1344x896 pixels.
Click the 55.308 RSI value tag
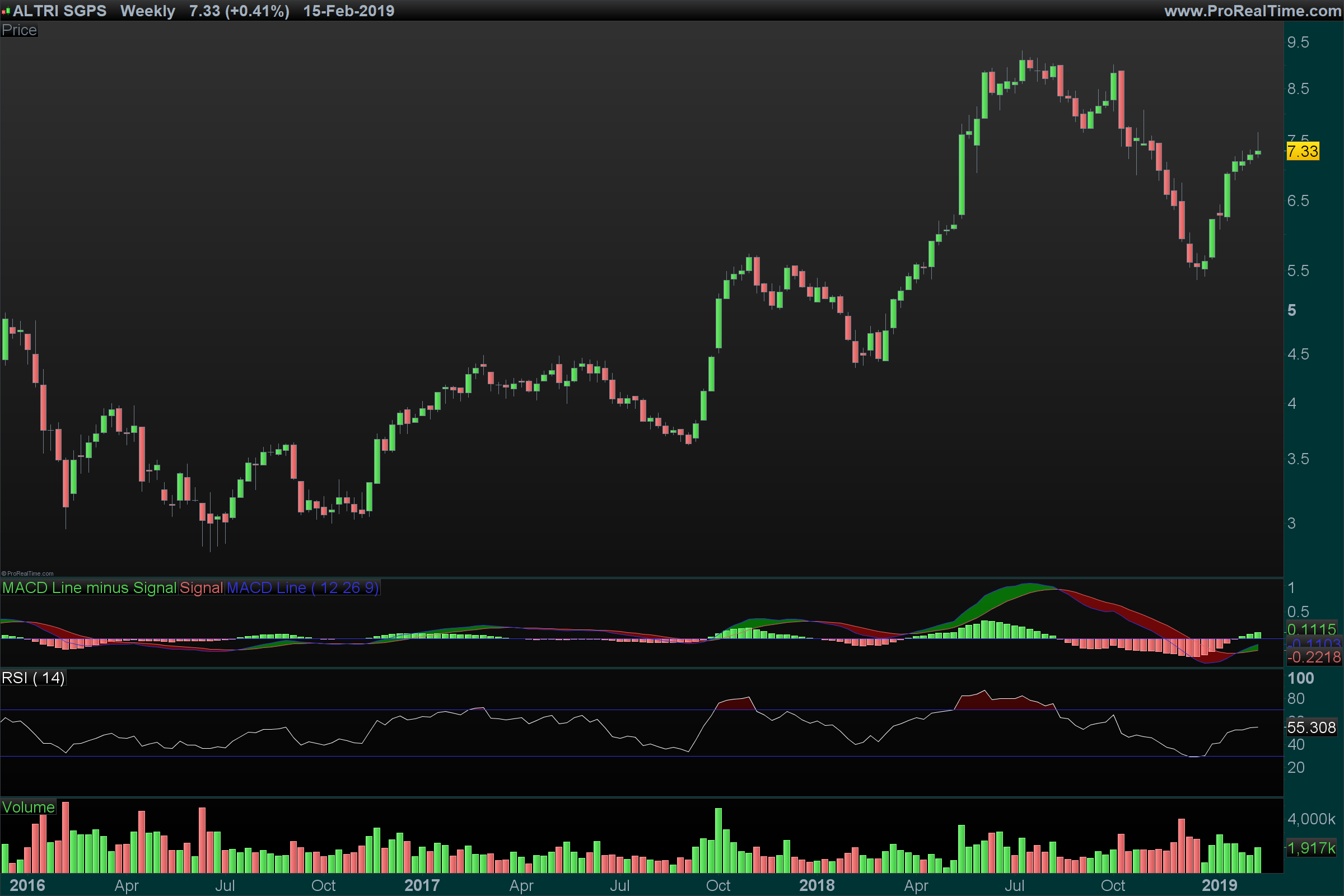pos(1311,727)
